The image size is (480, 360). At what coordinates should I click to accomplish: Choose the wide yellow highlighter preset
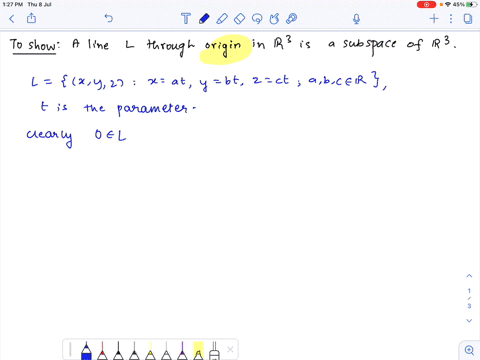click(x=198, y=351)
